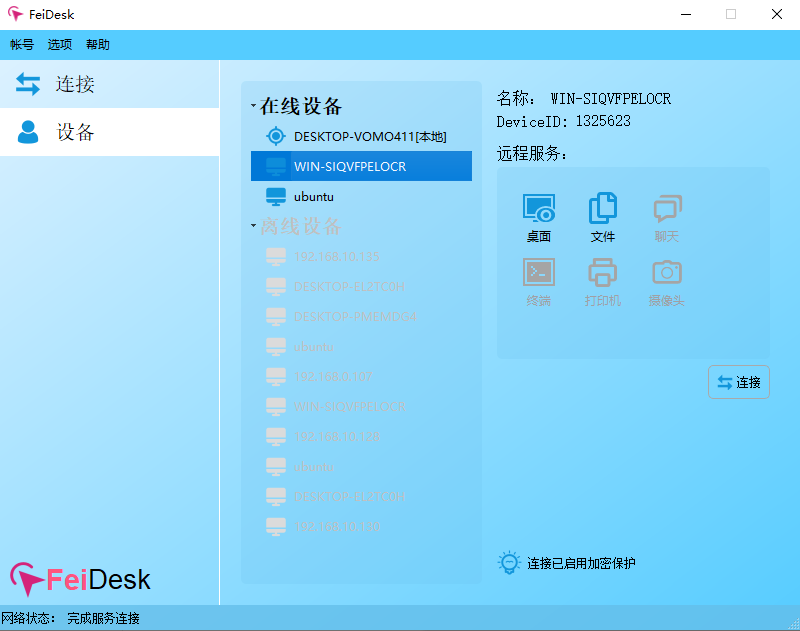The width and height of the screenshot is (800, 631).
Task: Open the 帮助 help menu
Action: point(97,45)
